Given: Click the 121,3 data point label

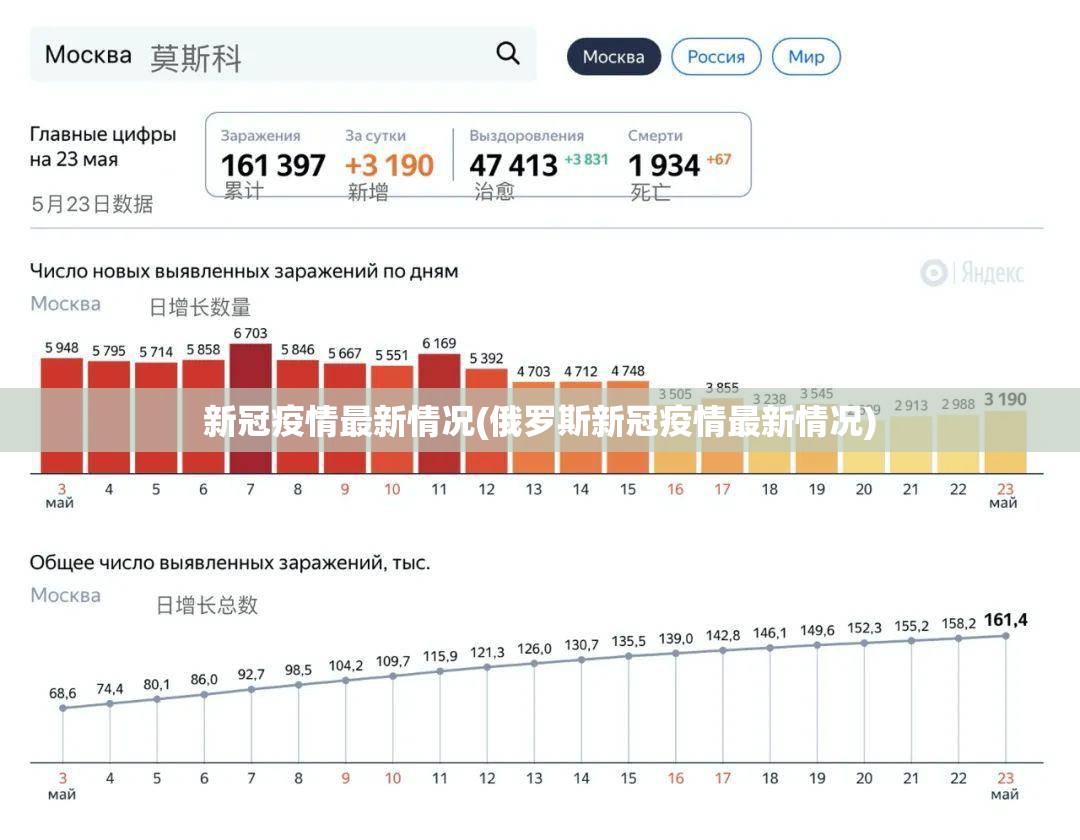Looking at the screenshot, I should tap(487, 652).
